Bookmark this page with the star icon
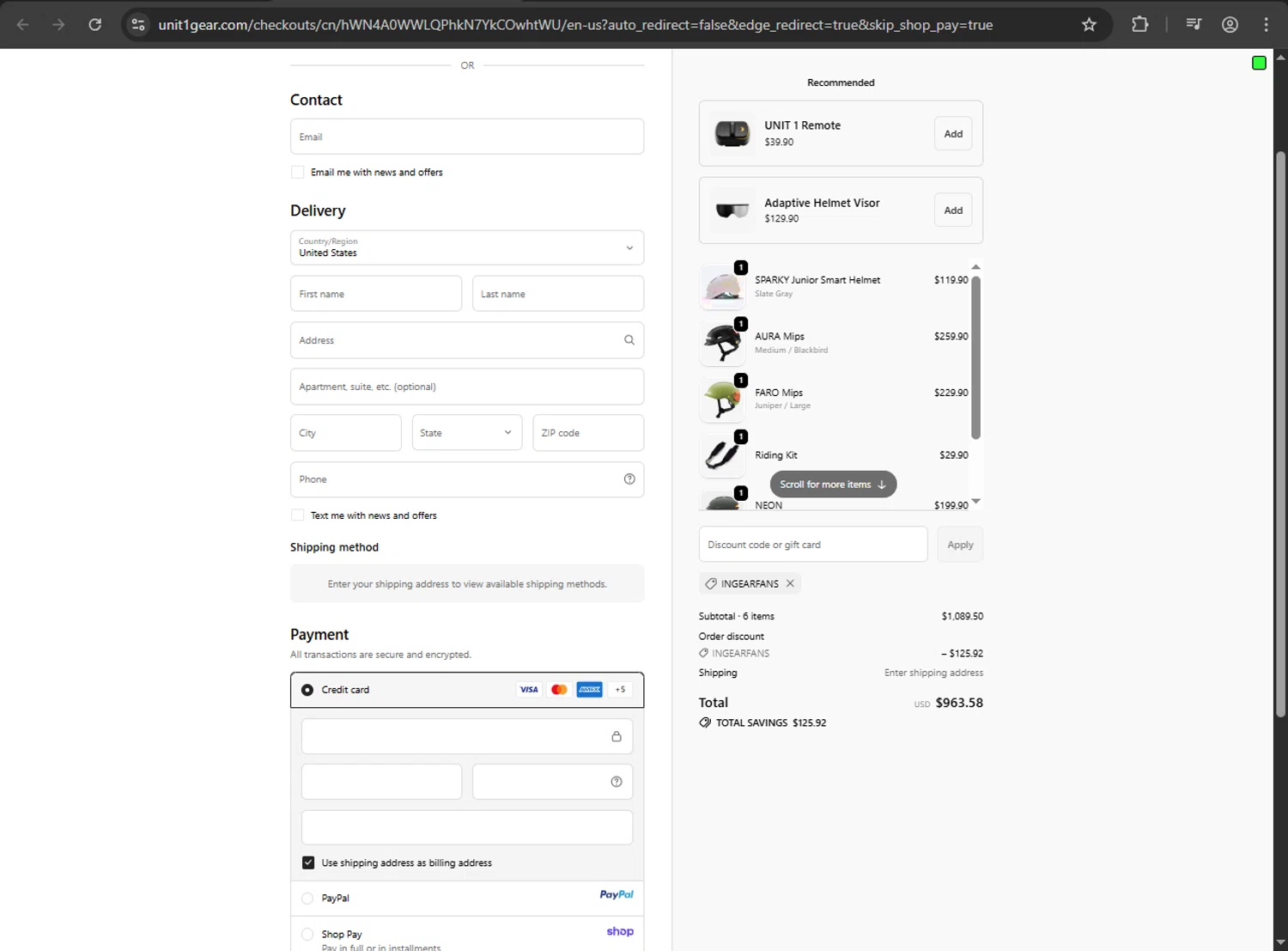The width and height of the screenshot is (1288, 951). click(1089, 24)
